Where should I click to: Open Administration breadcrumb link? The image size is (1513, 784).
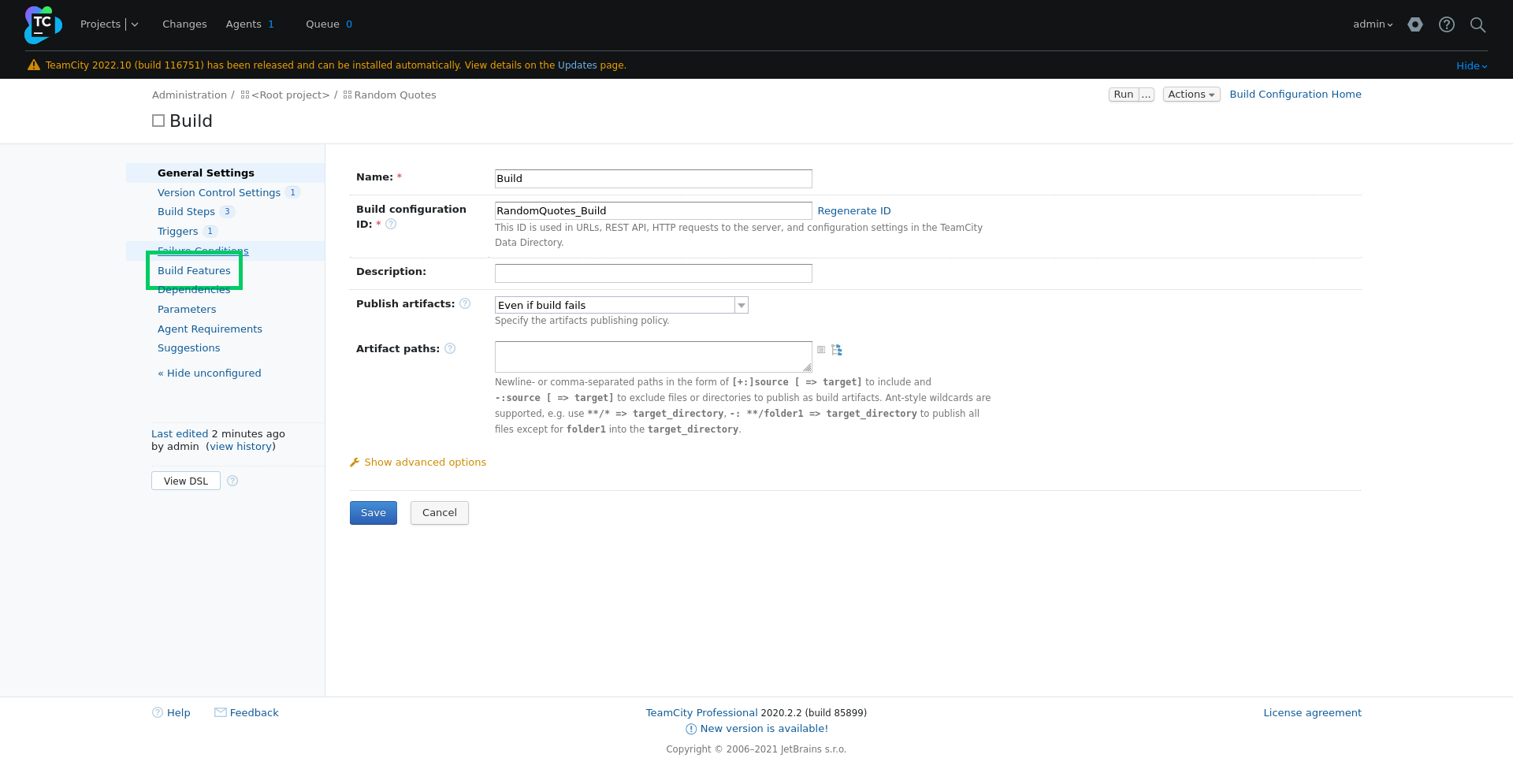(189, 95)
